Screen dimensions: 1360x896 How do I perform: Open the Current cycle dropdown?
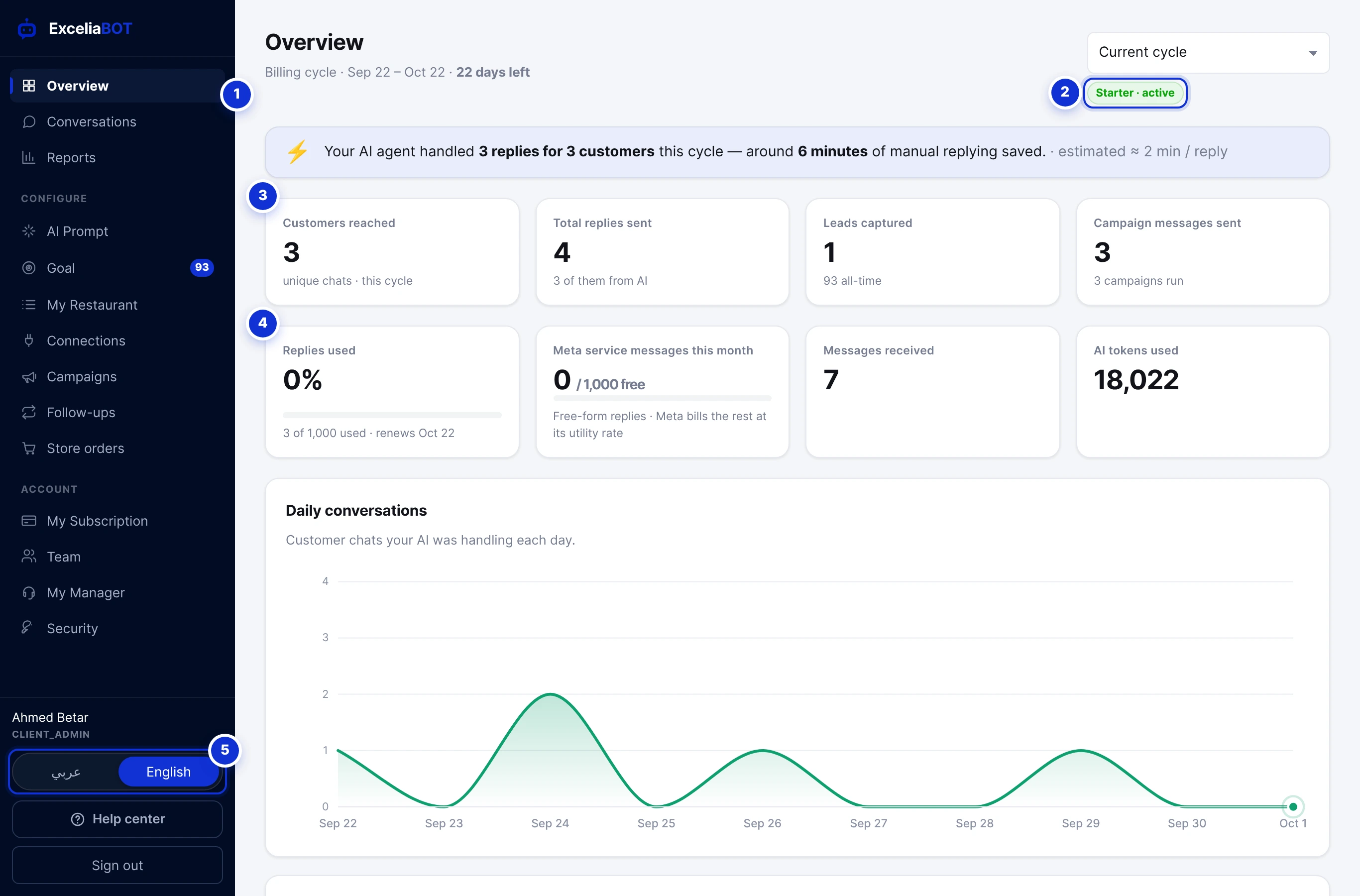coord(1208,53)
